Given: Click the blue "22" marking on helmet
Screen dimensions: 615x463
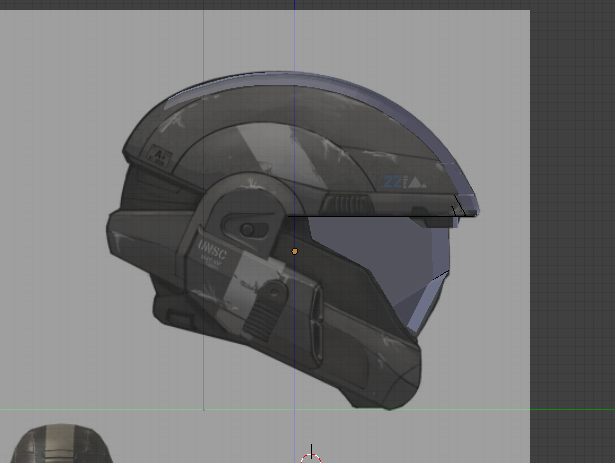Looking at the screenshot, I should 392,181.
